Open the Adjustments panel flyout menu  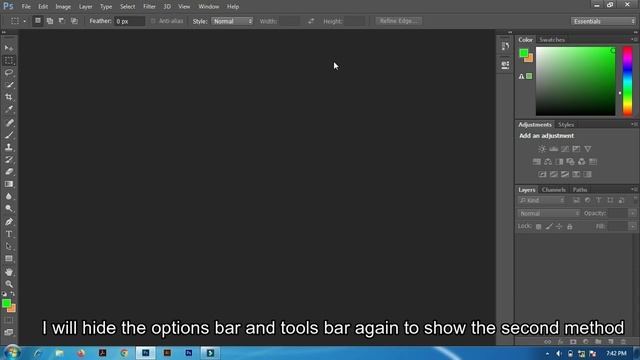pos(634,124)
